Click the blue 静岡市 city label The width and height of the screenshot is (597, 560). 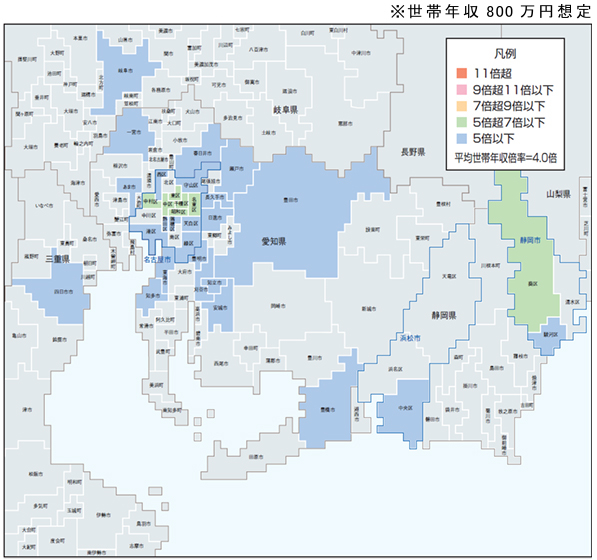(x=530, y=241)
